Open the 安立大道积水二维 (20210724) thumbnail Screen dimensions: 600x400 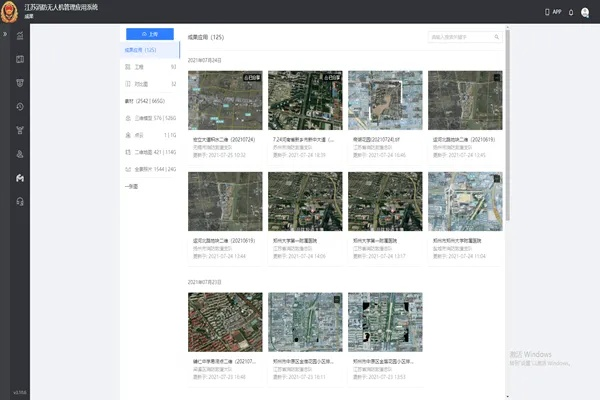point(225,100)
